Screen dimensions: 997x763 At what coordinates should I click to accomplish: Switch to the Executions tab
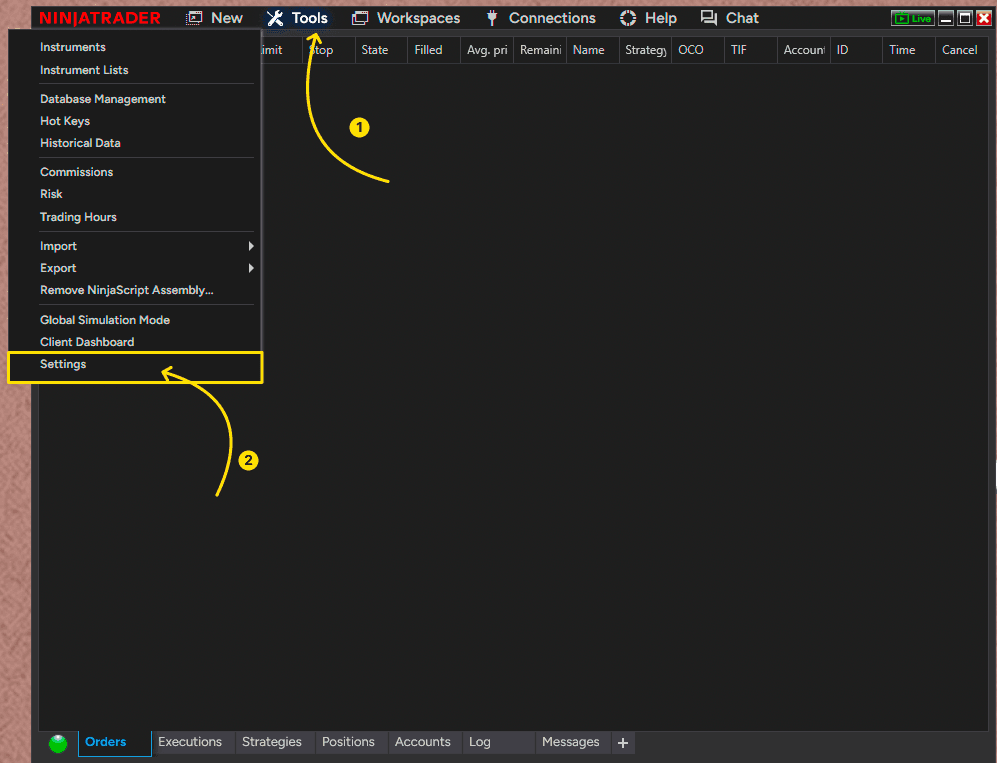point(190,742)
